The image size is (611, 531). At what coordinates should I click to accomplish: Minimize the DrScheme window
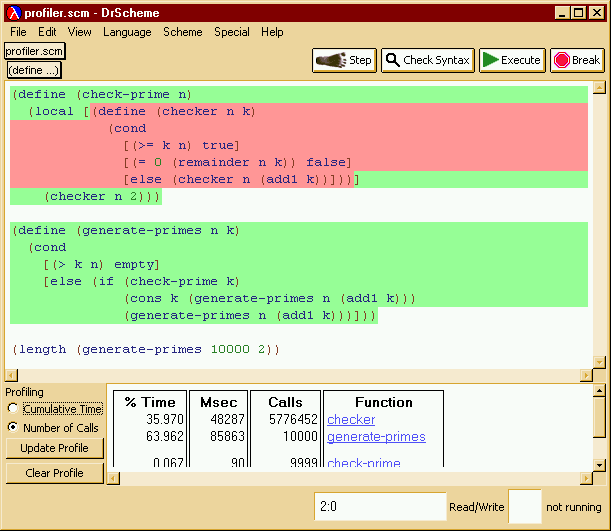point(562,13)
